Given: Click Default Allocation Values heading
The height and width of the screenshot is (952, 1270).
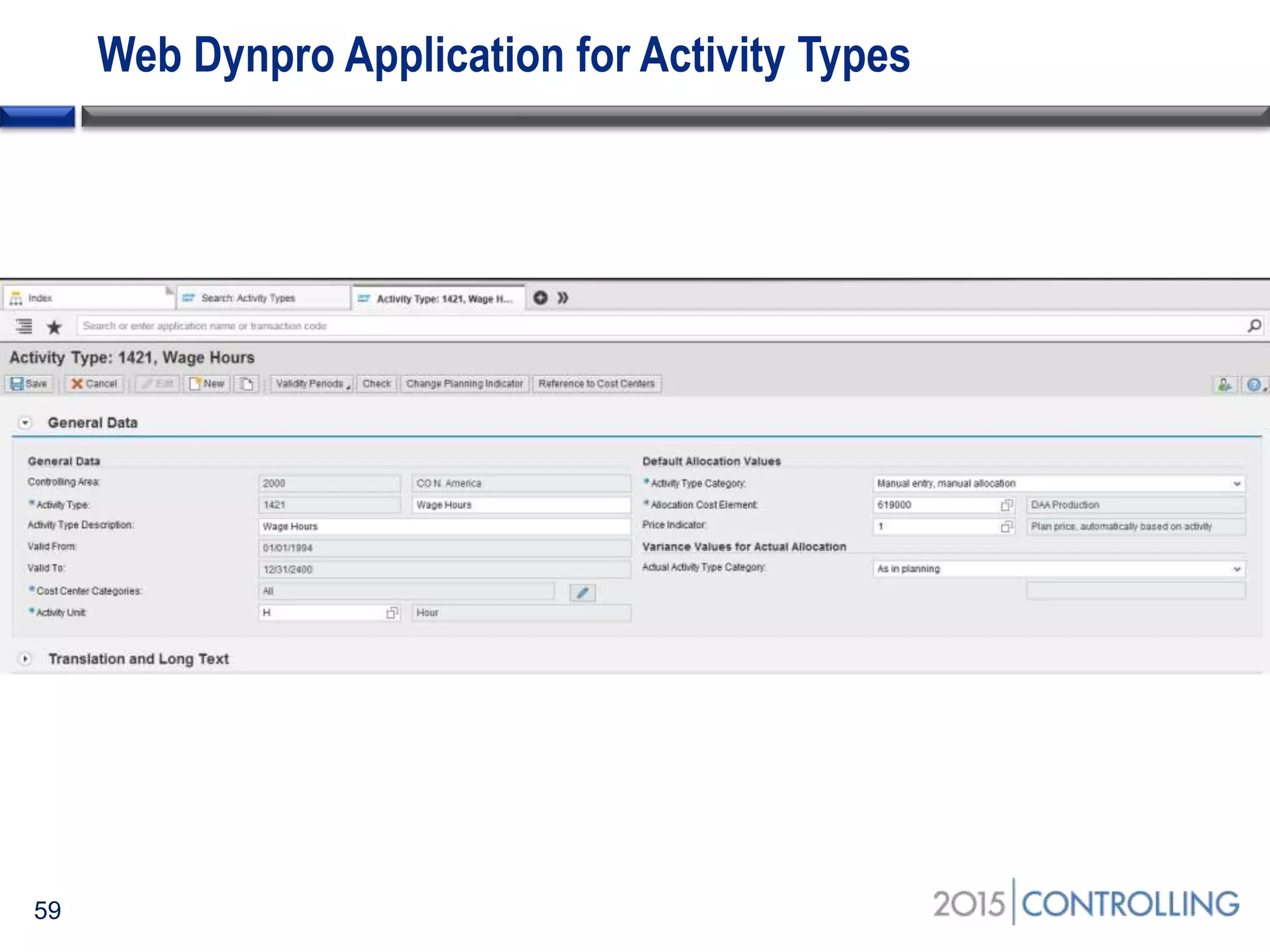Looking at the screenshot, I should click(712, 461).
